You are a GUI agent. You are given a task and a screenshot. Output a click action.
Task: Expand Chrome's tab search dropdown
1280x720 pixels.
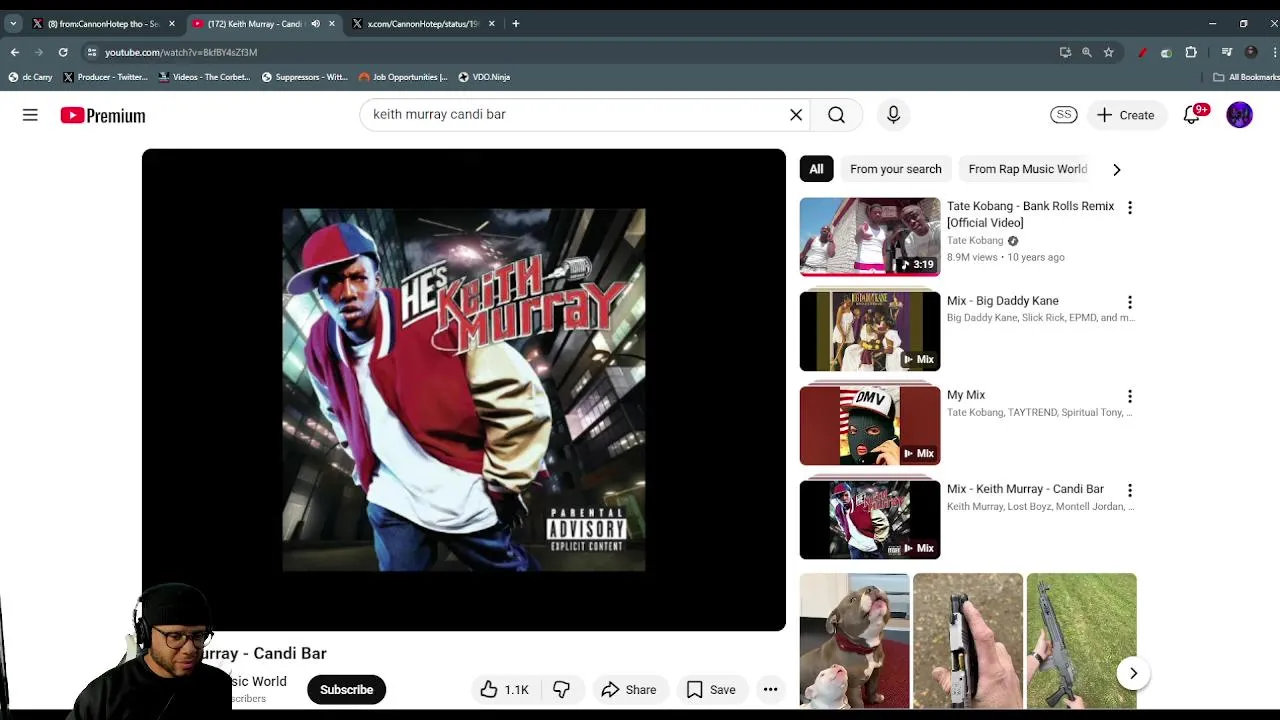(x=13, y=24)
